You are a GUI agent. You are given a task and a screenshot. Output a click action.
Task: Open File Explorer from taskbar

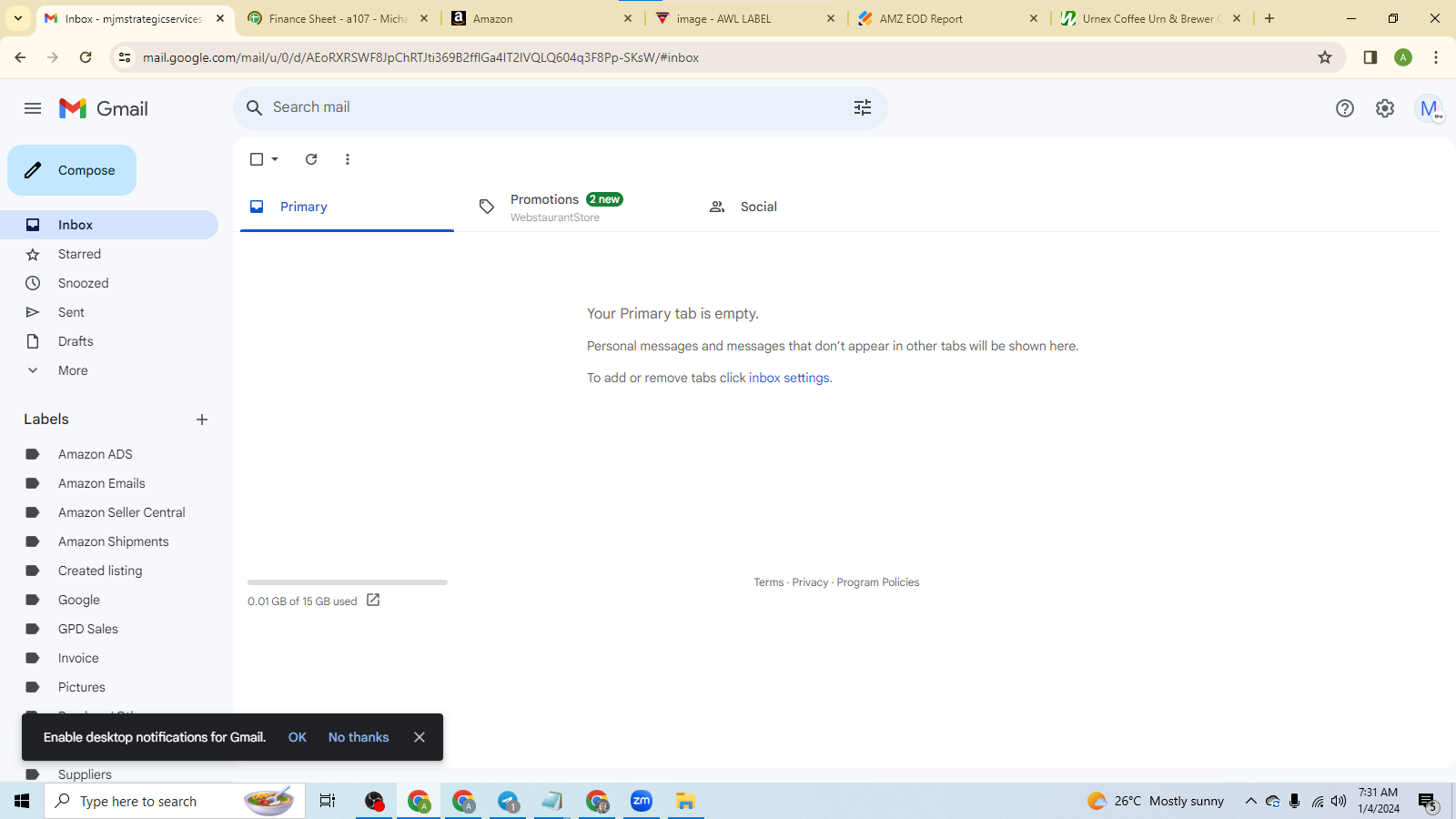coord(685,801)
